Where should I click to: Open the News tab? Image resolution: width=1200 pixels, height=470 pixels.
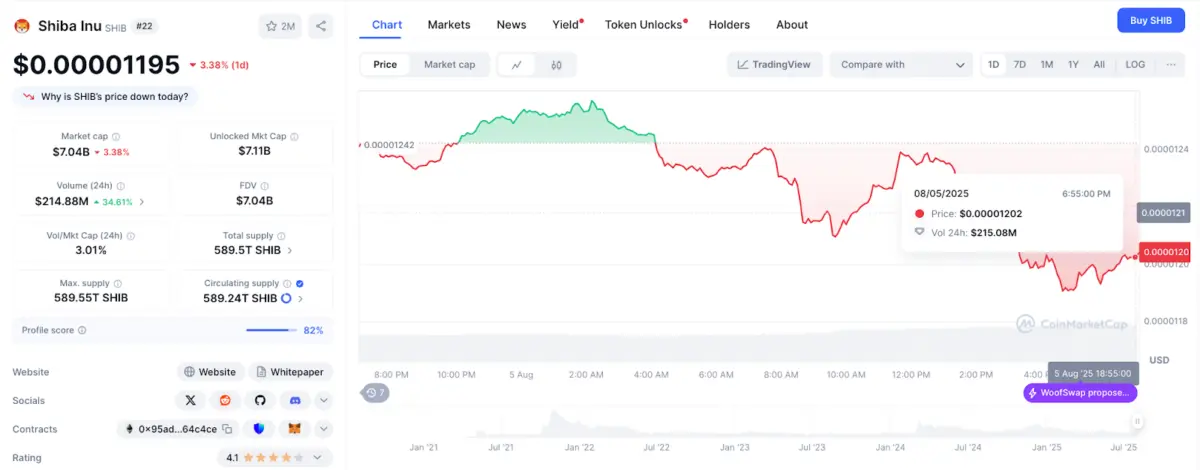coord(511,24)
